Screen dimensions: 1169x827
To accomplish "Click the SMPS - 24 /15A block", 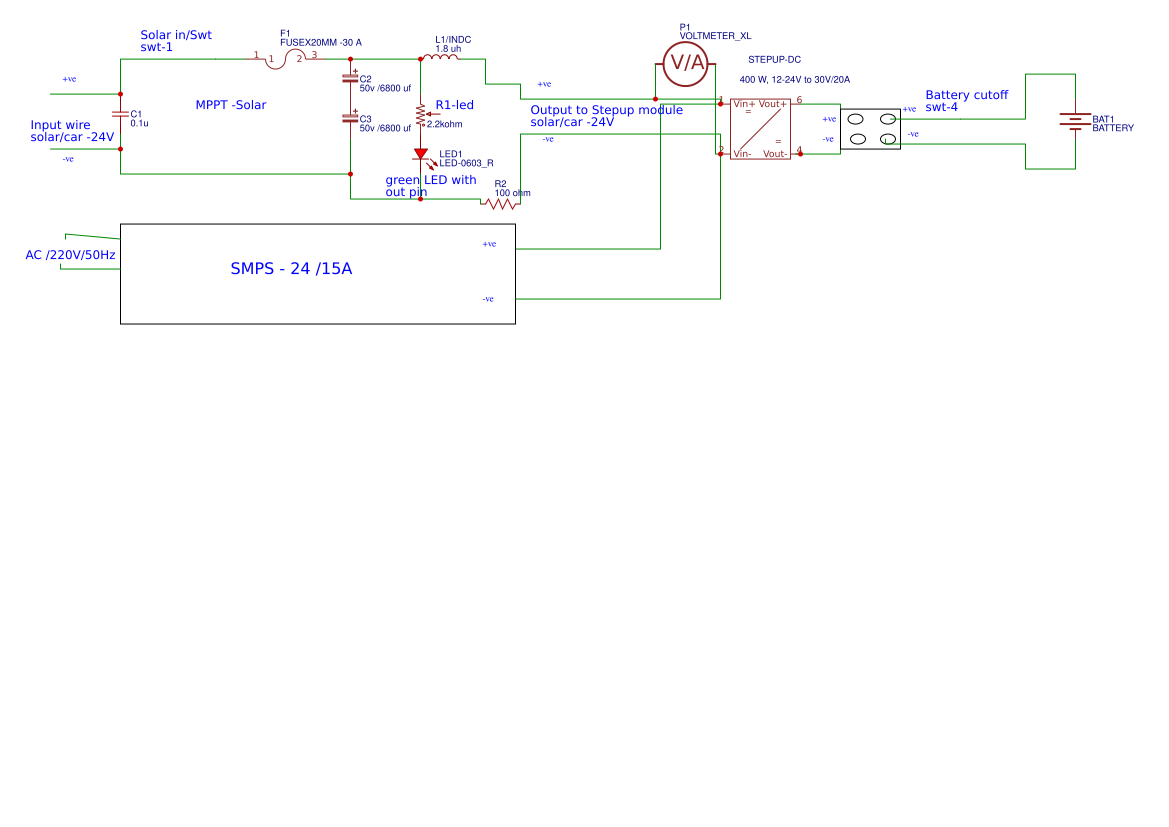I will click(318, 274).
